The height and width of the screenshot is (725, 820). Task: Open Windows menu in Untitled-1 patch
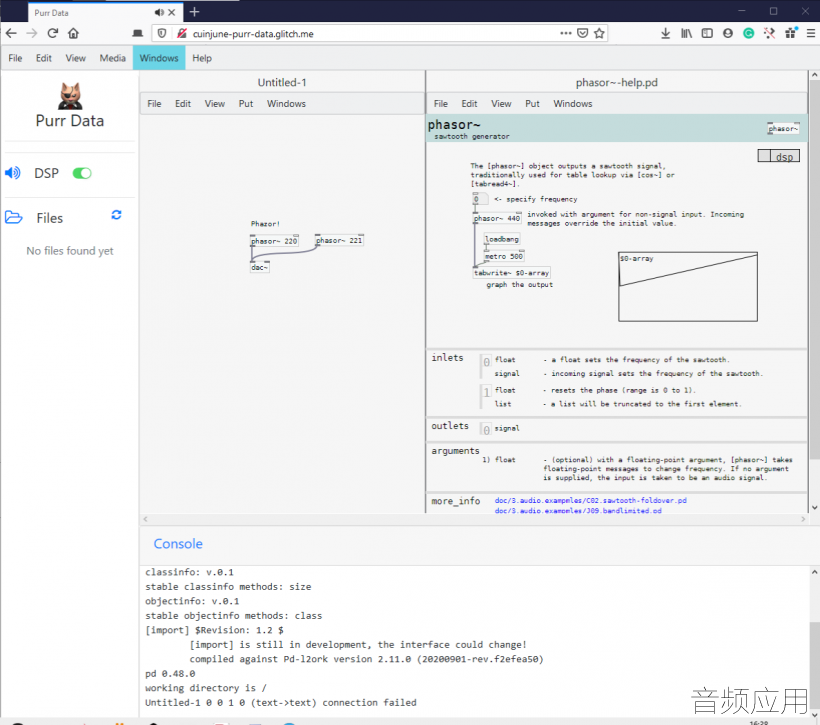pyautogui.click(x=286, y=104)
